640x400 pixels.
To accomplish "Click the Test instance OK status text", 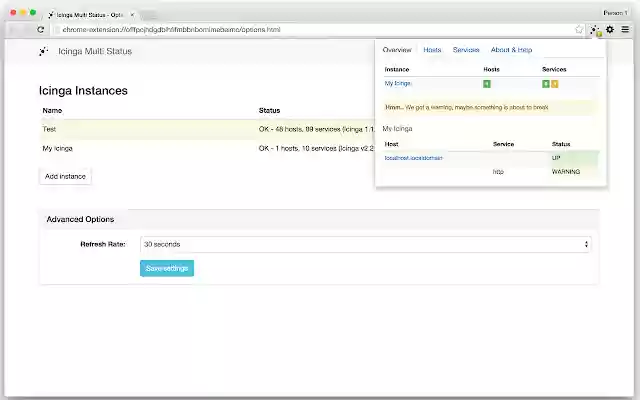I will point(317,129).
